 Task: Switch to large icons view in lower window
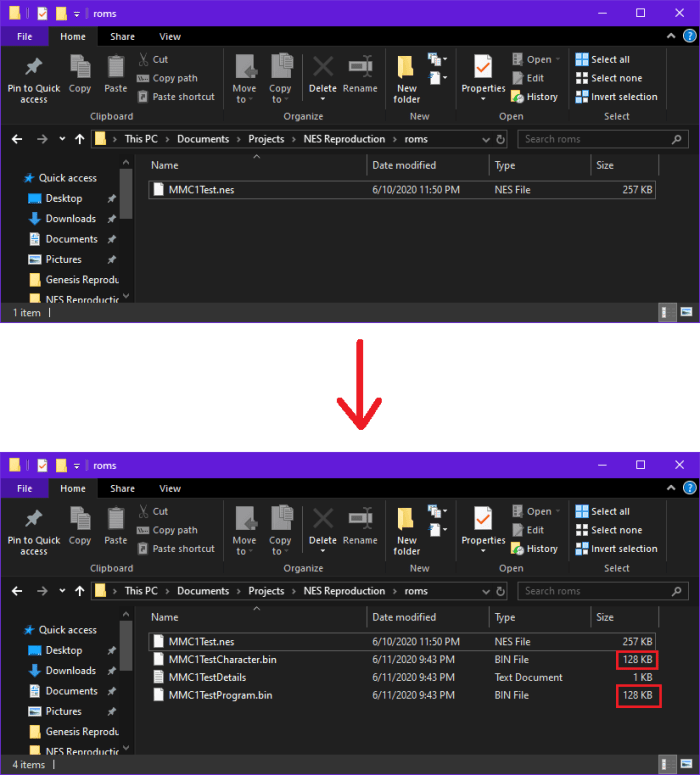[x=687, y=765]
